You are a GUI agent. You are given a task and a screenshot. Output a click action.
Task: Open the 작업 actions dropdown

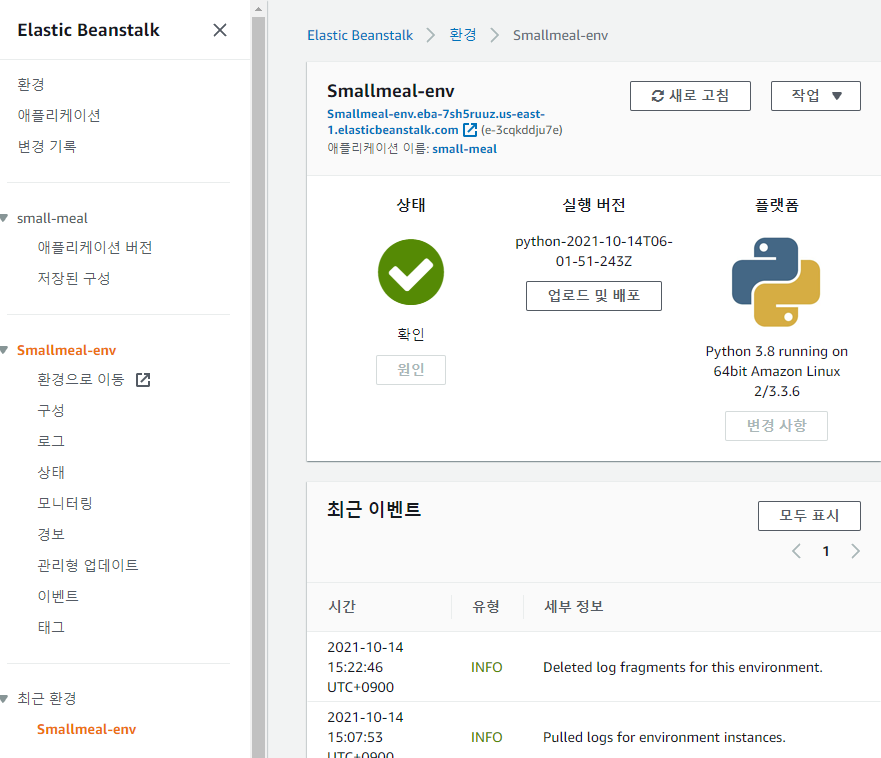pos(815,96)
